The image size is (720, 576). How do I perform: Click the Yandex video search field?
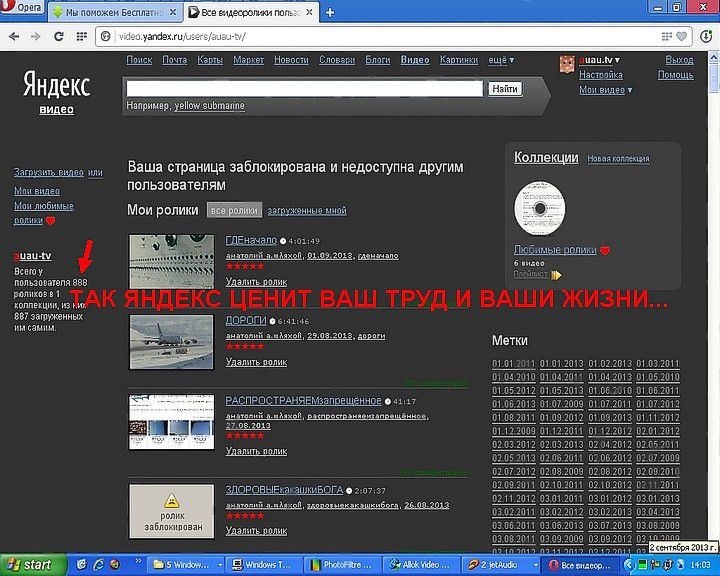click(x=305, y=89)
